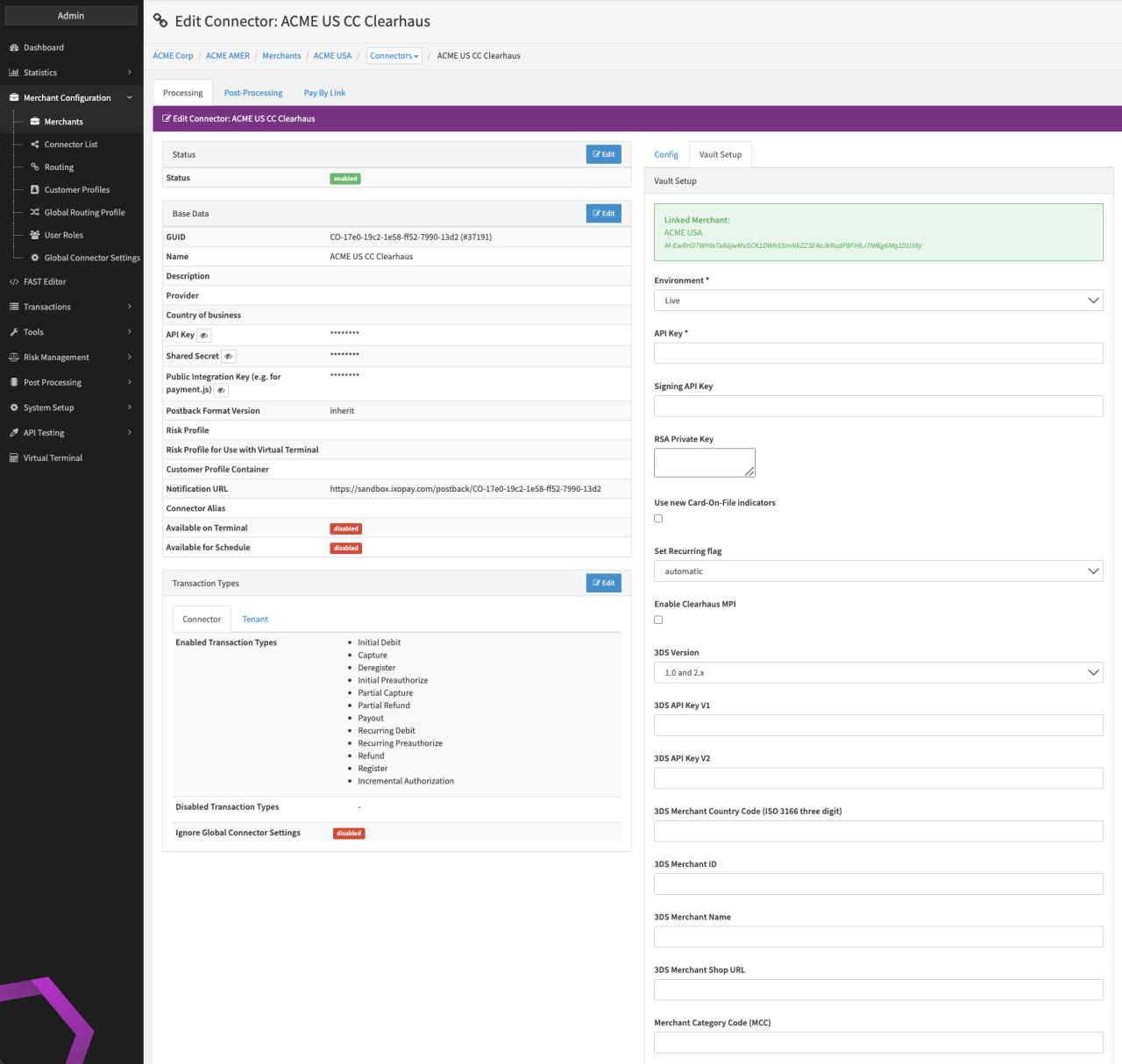
Task: Open the Connectors breadcrumb dropdown
Action: click(x=394, y=56)
